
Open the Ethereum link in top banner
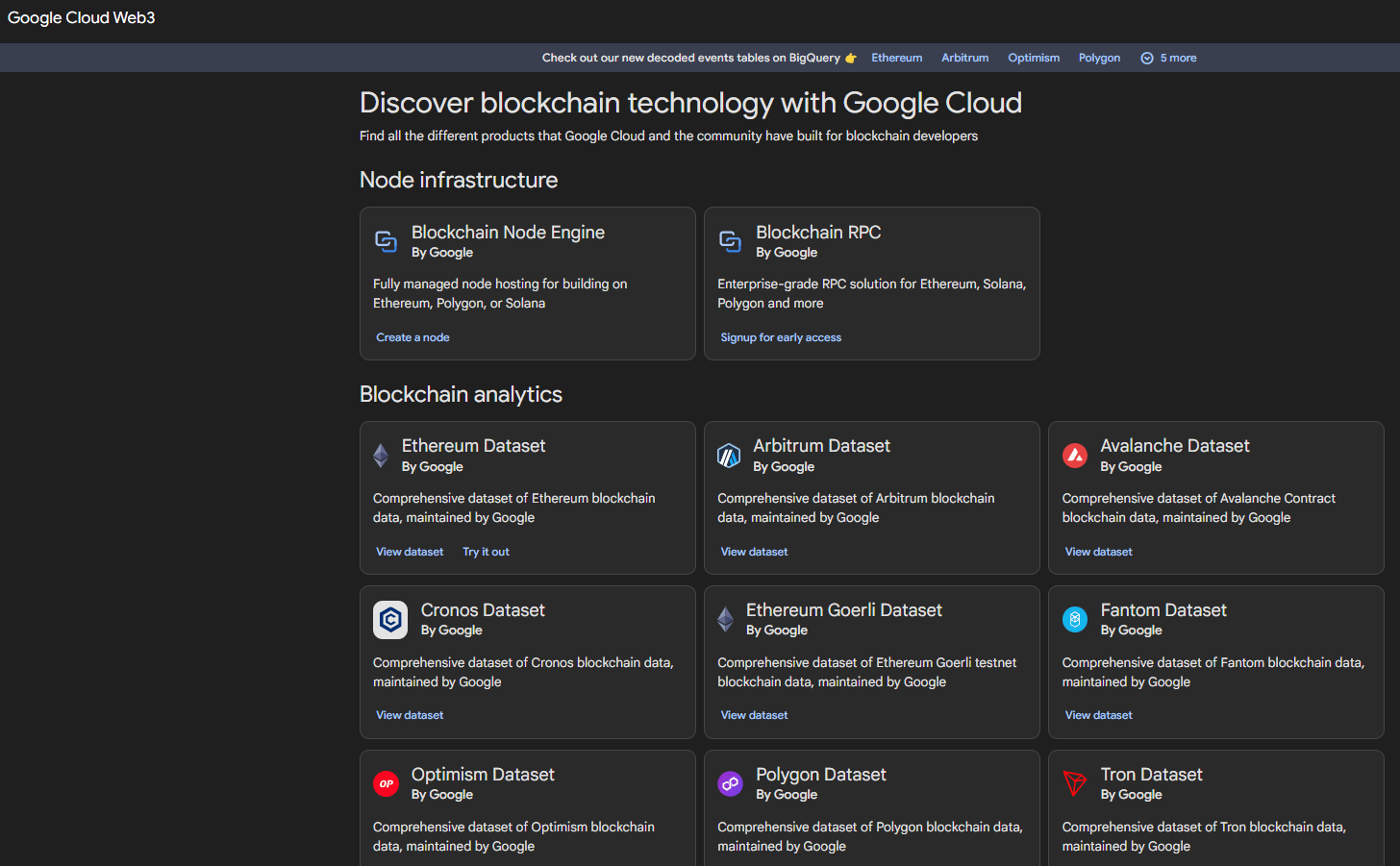click(x=897, y=58)
